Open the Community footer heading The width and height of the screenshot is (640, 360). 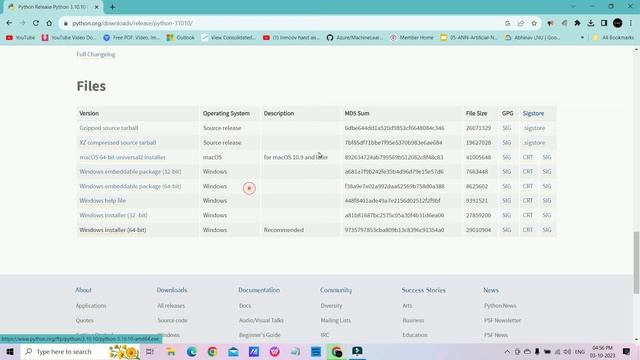pos(336,290)
